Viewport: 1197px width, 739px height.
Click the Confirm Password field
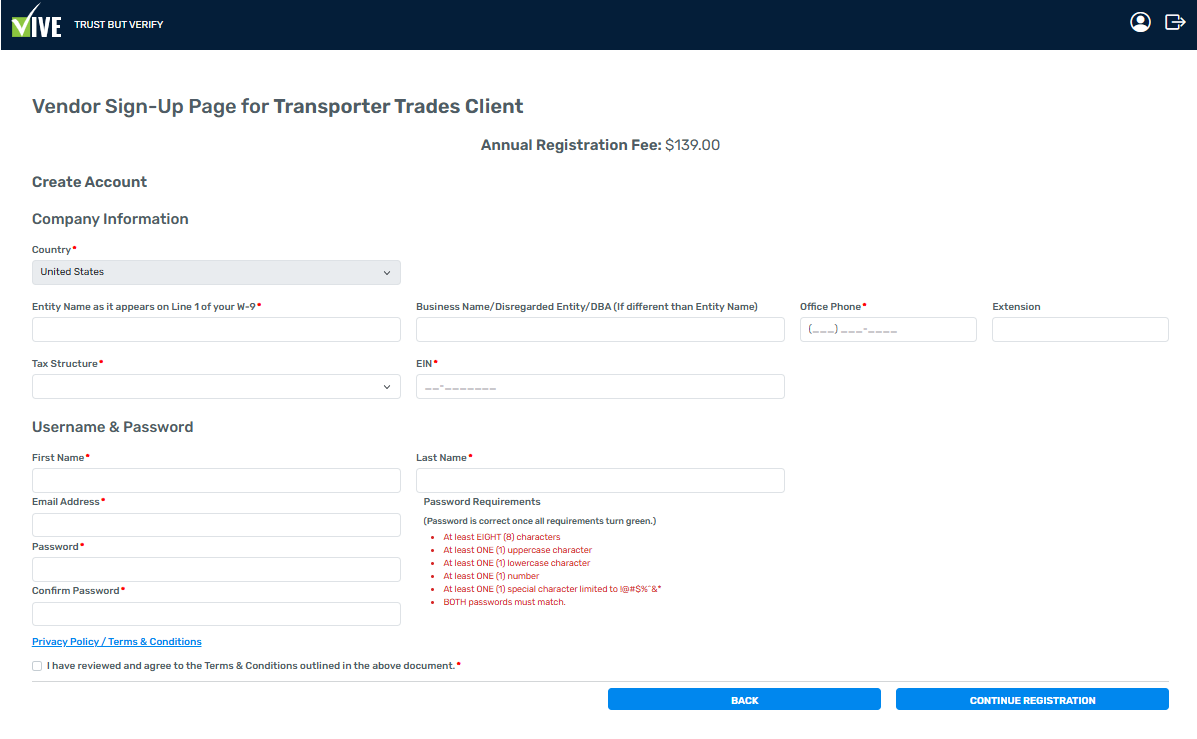216,614
